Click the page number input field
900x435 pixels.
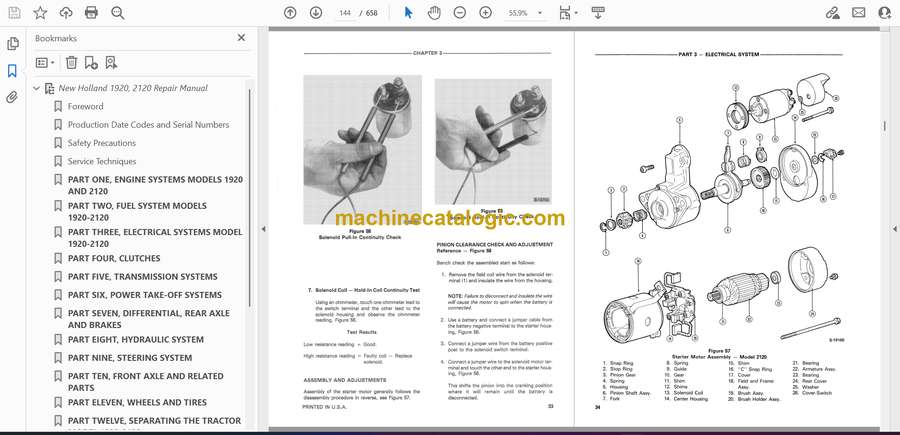coord(345,13)
